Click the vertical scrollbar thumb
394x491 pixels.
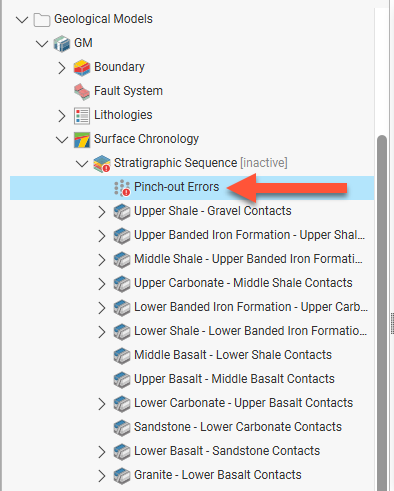(382, 313)
